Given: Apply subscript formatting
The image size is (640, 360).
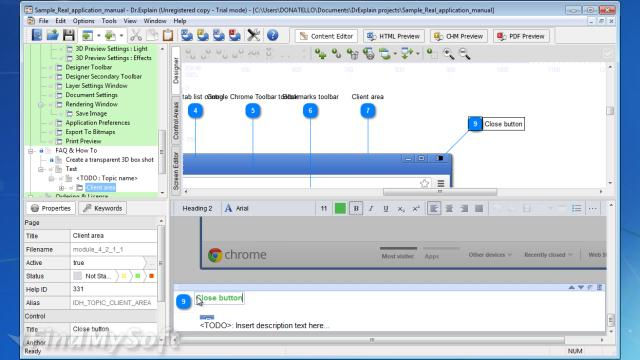Looking at the screenshot, I should click(x=401, y=209).
